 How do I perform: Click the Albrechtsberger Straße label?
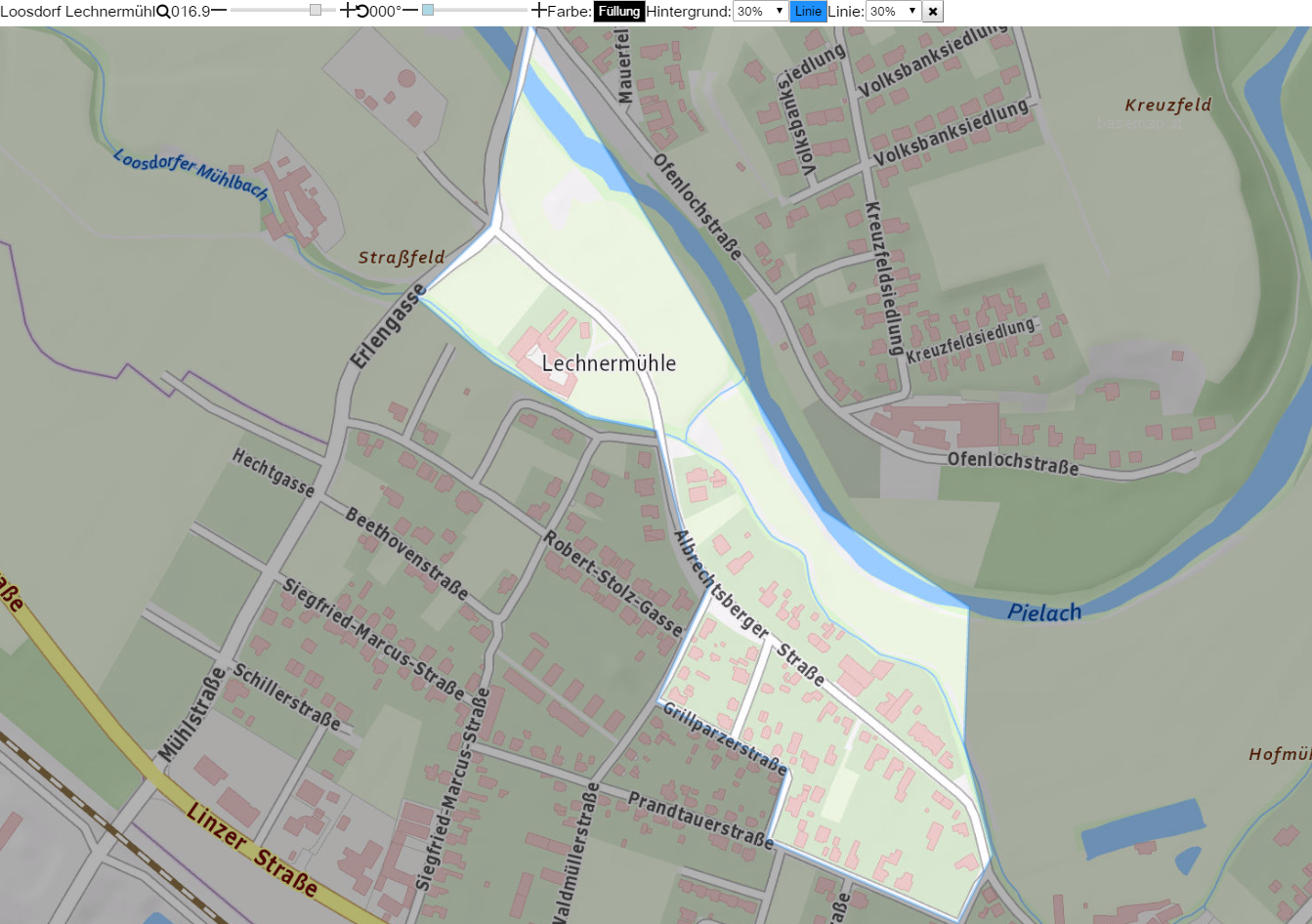[x=749, y=608]
